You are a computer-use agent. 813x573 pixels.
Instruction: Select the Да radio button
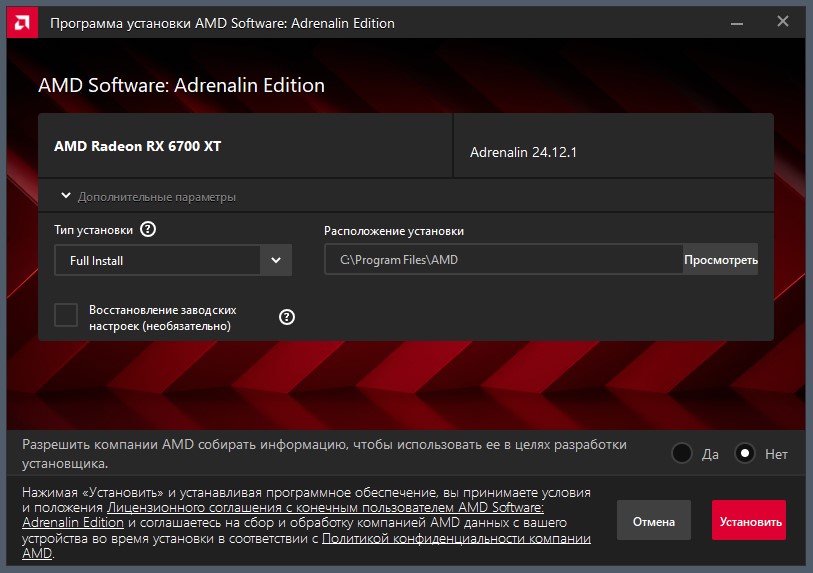(681, 453)
